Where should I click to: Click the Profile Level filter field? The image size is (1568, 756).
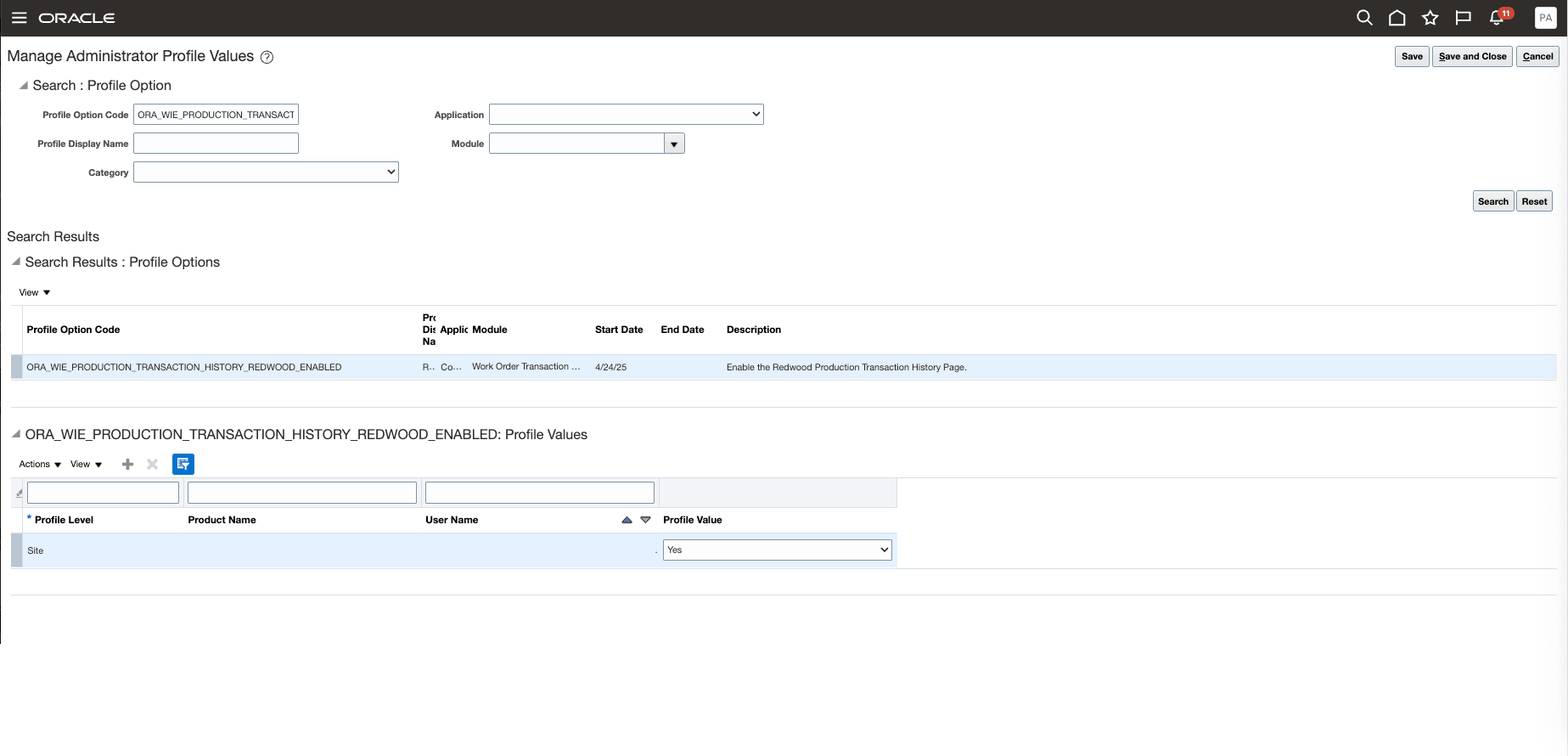coord(103,493)
